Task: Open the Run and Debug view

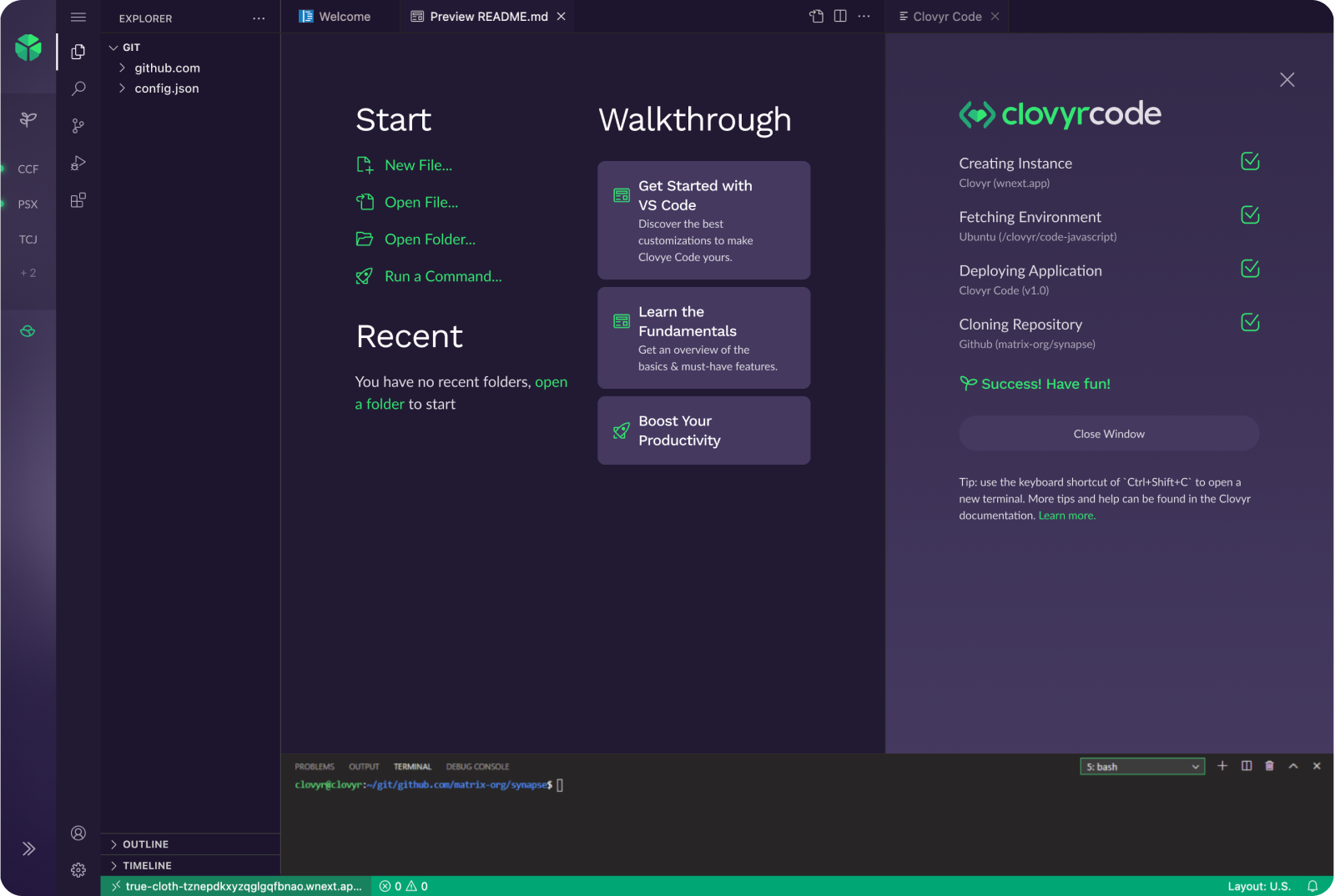Action: tap(78, 164)
